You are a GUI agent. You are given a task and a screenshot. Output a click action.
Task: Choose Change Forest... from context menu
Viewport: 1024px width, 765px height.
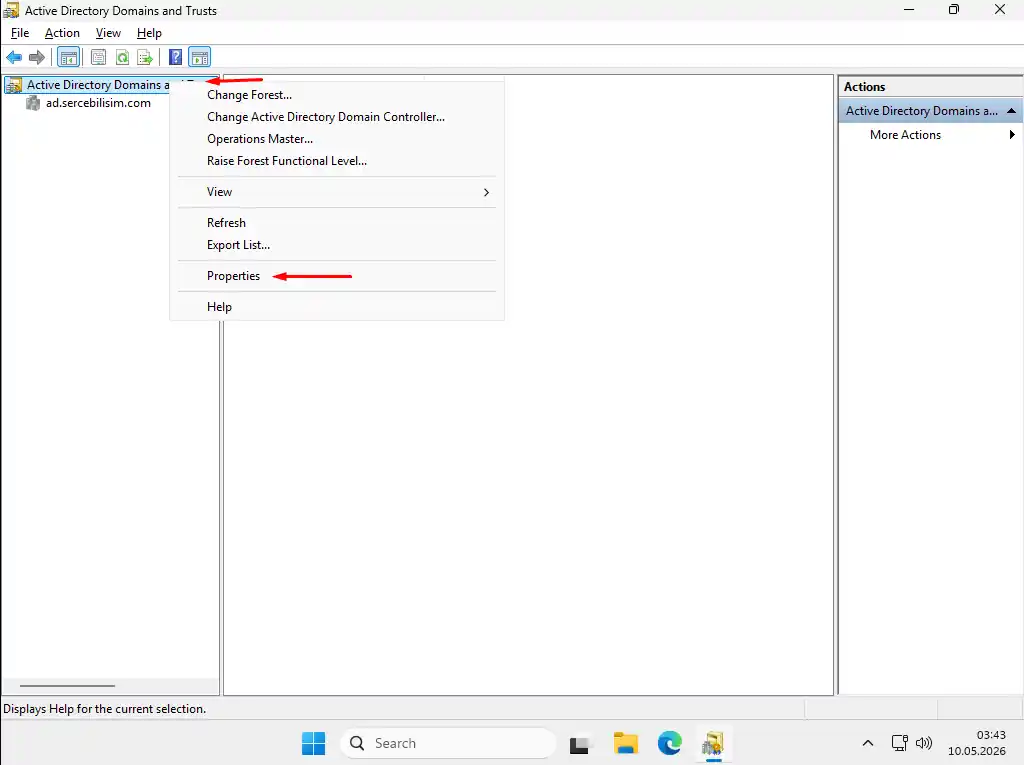click(x=337, y=95)
